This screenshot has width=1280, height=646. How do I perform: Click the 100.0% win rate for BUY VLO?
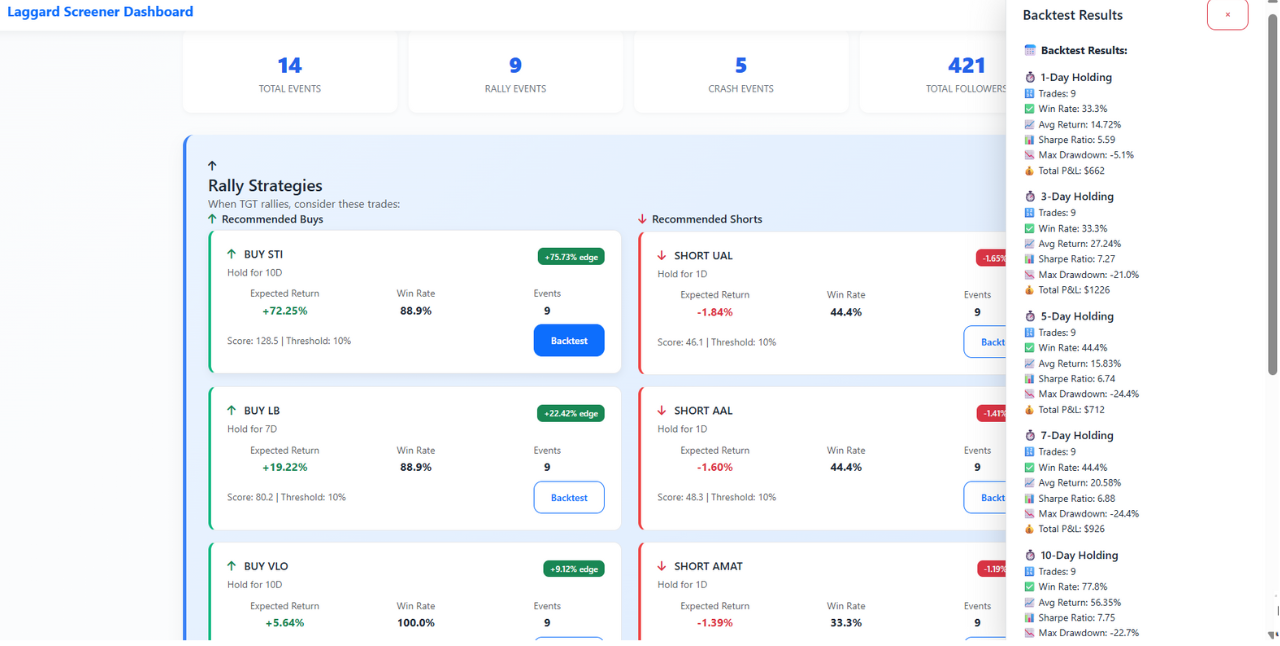tap(416, 623)
